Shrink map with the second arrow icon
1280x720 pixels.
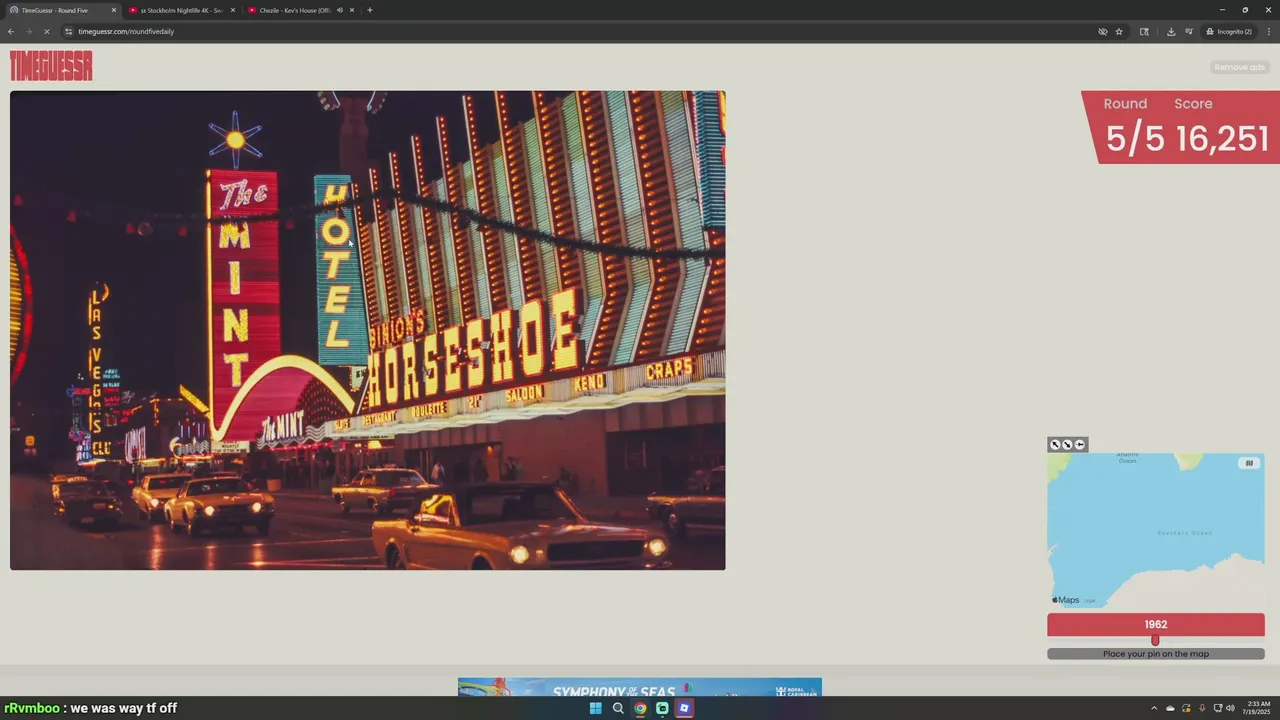click(1067, 444)
